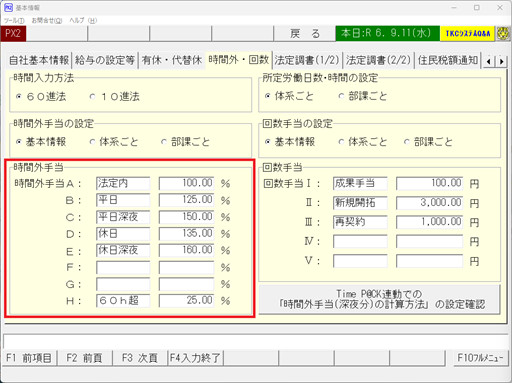
Task: Select 部課ごと under 回数手当の設定
Action: tap(407, 142)
